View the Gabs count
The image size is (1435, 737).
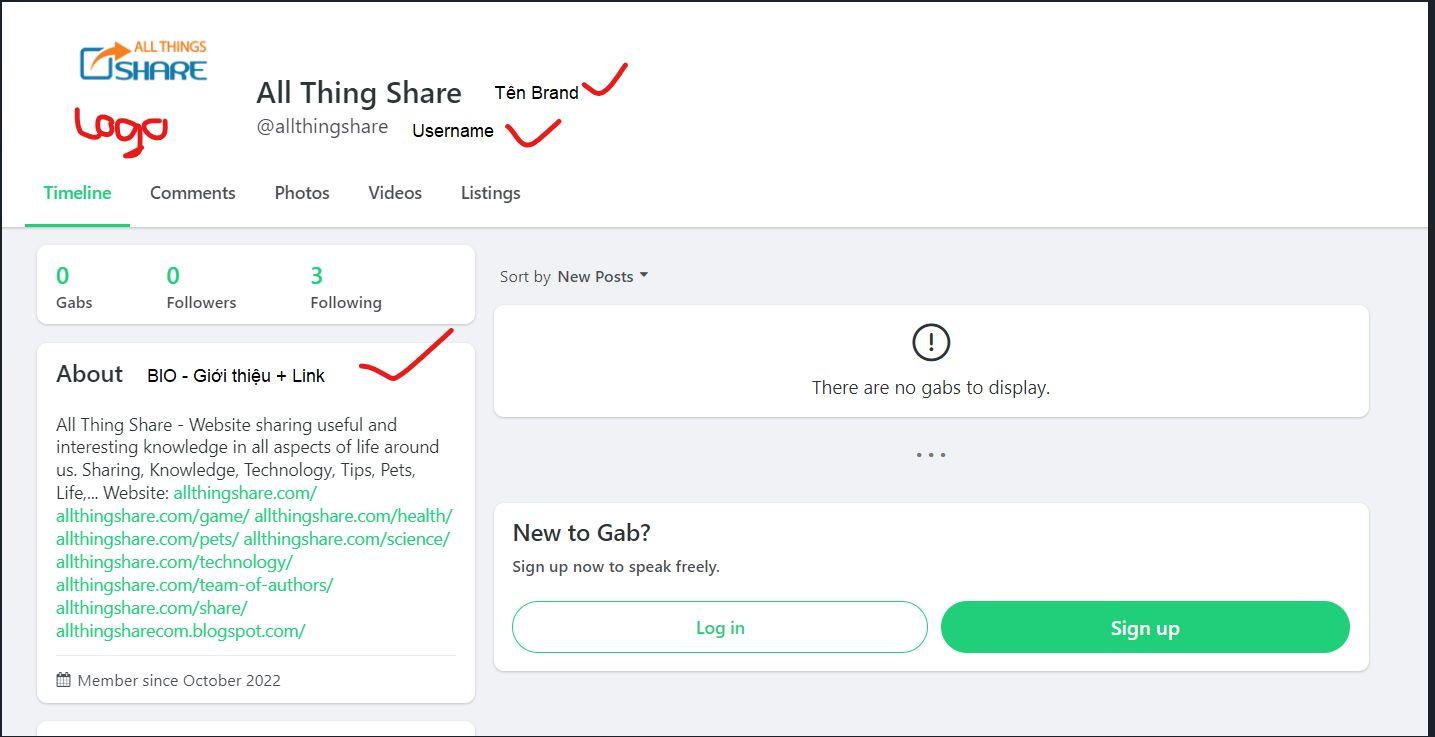click(x=74, y=287)
